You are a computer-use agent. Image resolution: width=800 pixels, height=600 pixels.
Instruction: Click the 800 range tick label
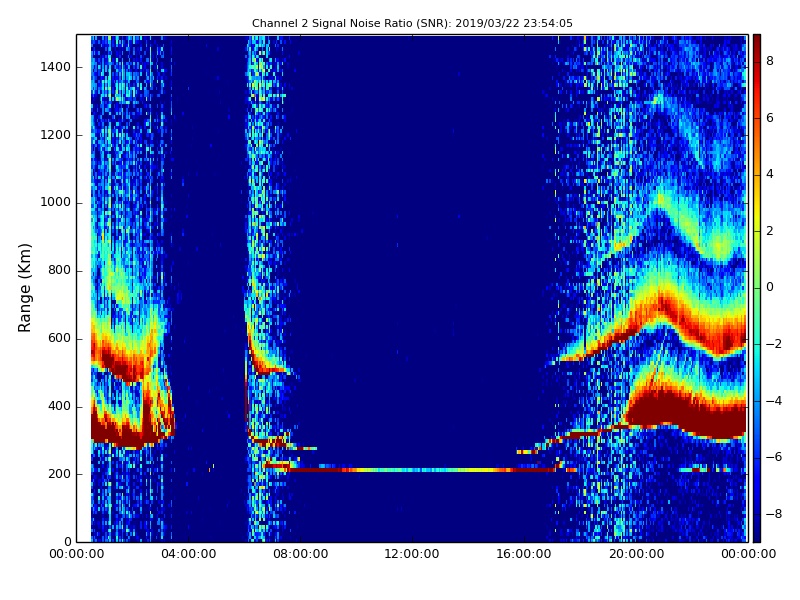point(59,270)
